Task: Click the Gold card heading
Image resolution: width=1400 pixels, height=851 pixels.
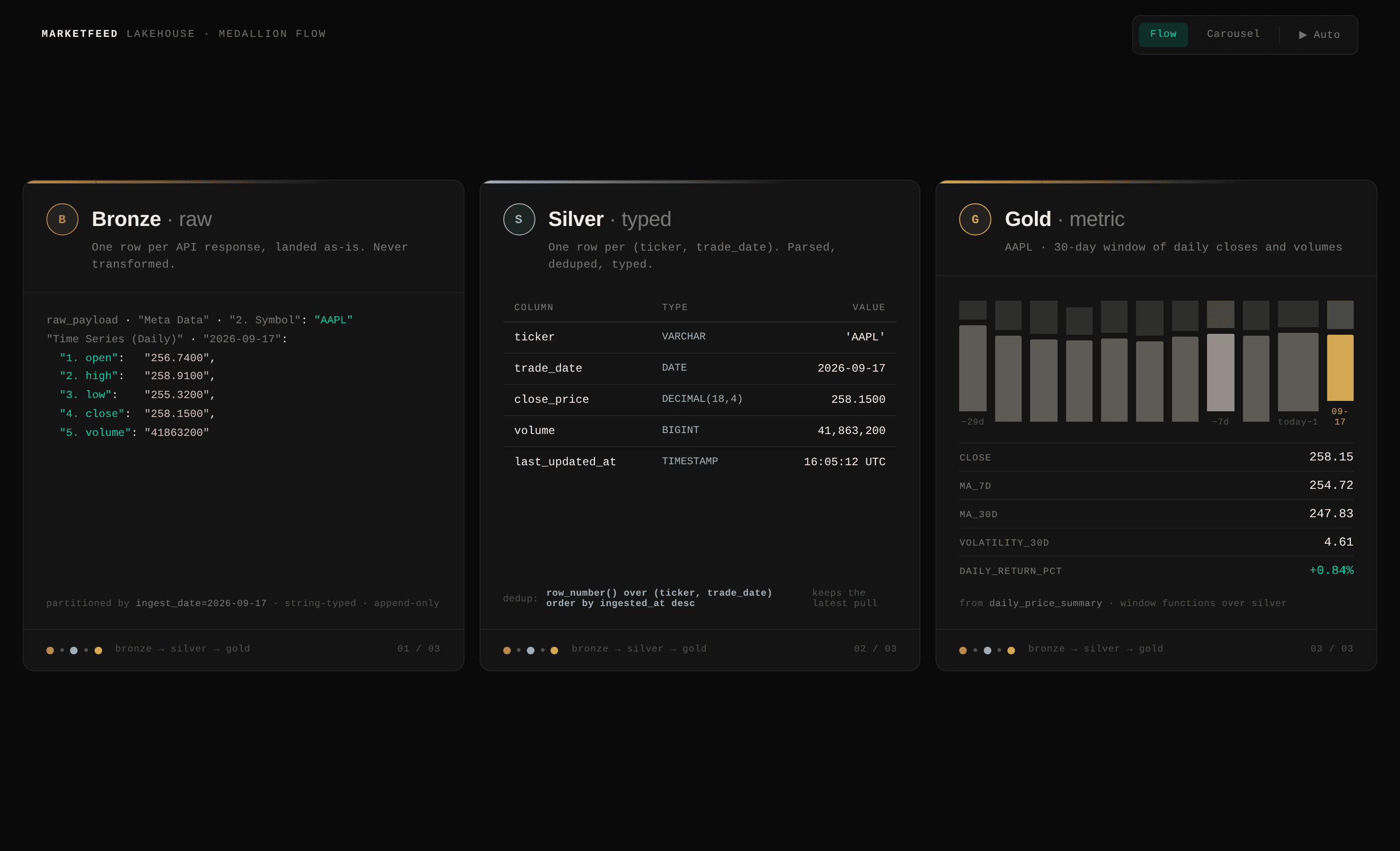Action: click(1064, 219)
